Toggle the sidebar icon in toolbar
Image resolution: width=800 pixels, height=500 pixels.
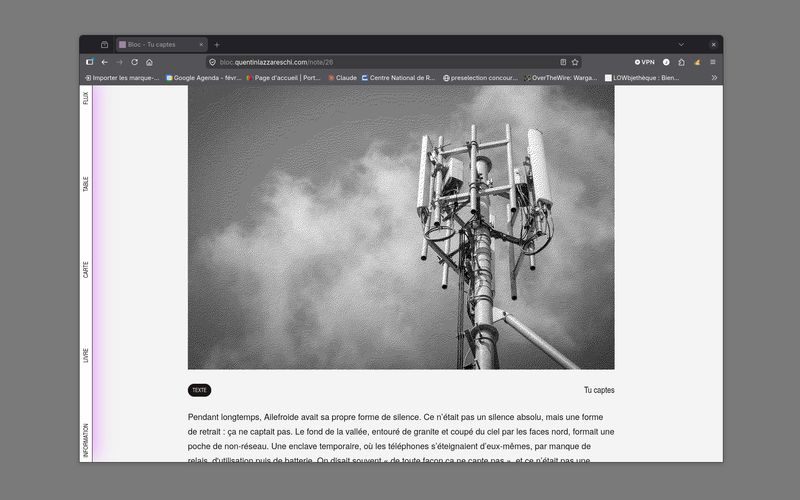click(89, 62)
